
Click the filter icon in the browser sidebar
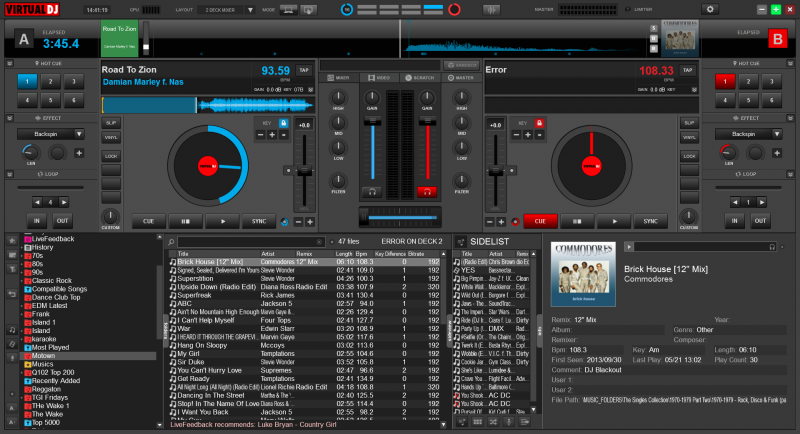tap(12, 269)
